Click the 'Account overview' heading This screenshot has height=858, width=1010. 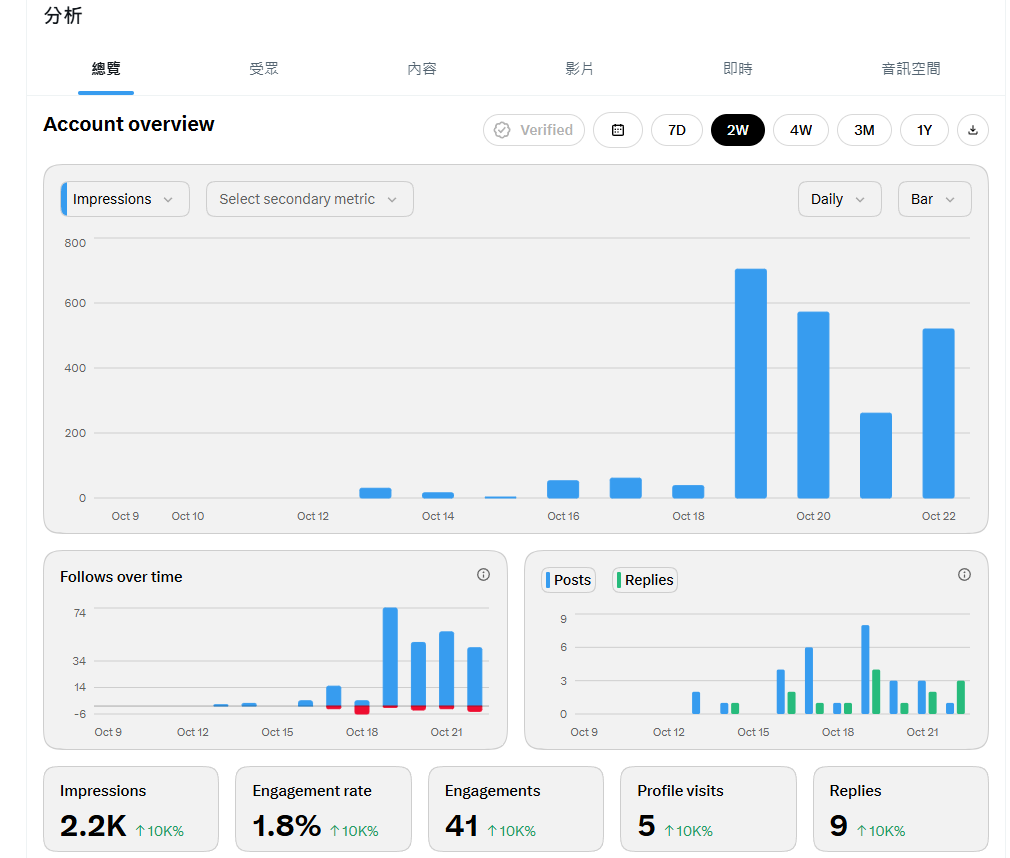tap(129, 124)
